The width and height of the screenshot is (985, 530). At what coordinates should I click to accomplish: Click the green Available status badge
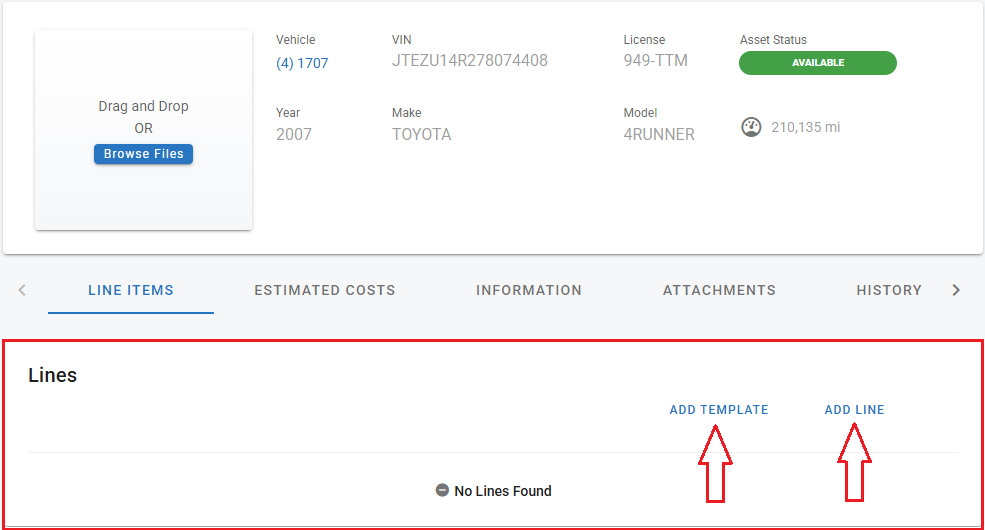pyautogui.click(x=818, y=63)
